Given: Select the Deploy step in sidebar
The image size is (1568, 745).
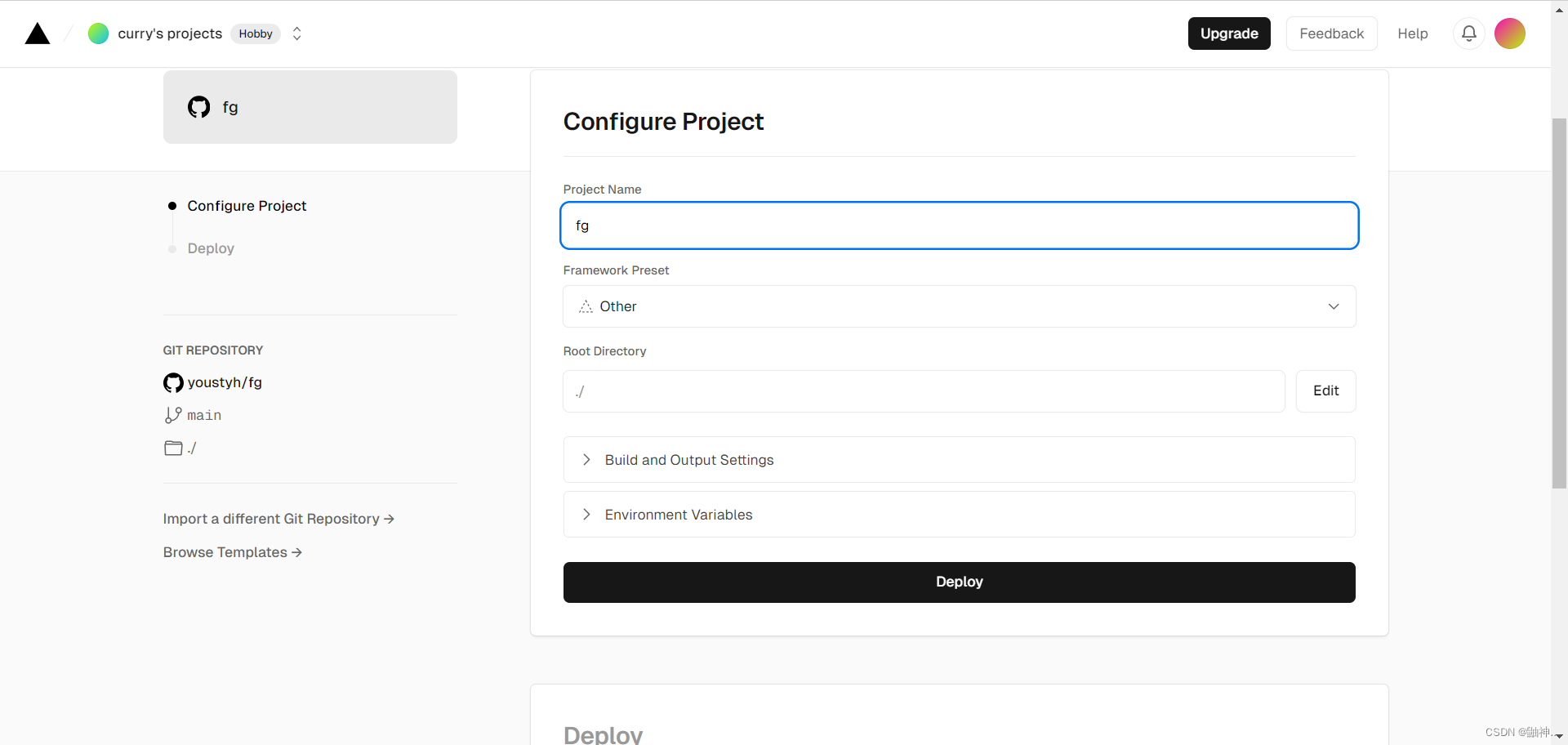Looking at the screenshot, I should [211, 248].
